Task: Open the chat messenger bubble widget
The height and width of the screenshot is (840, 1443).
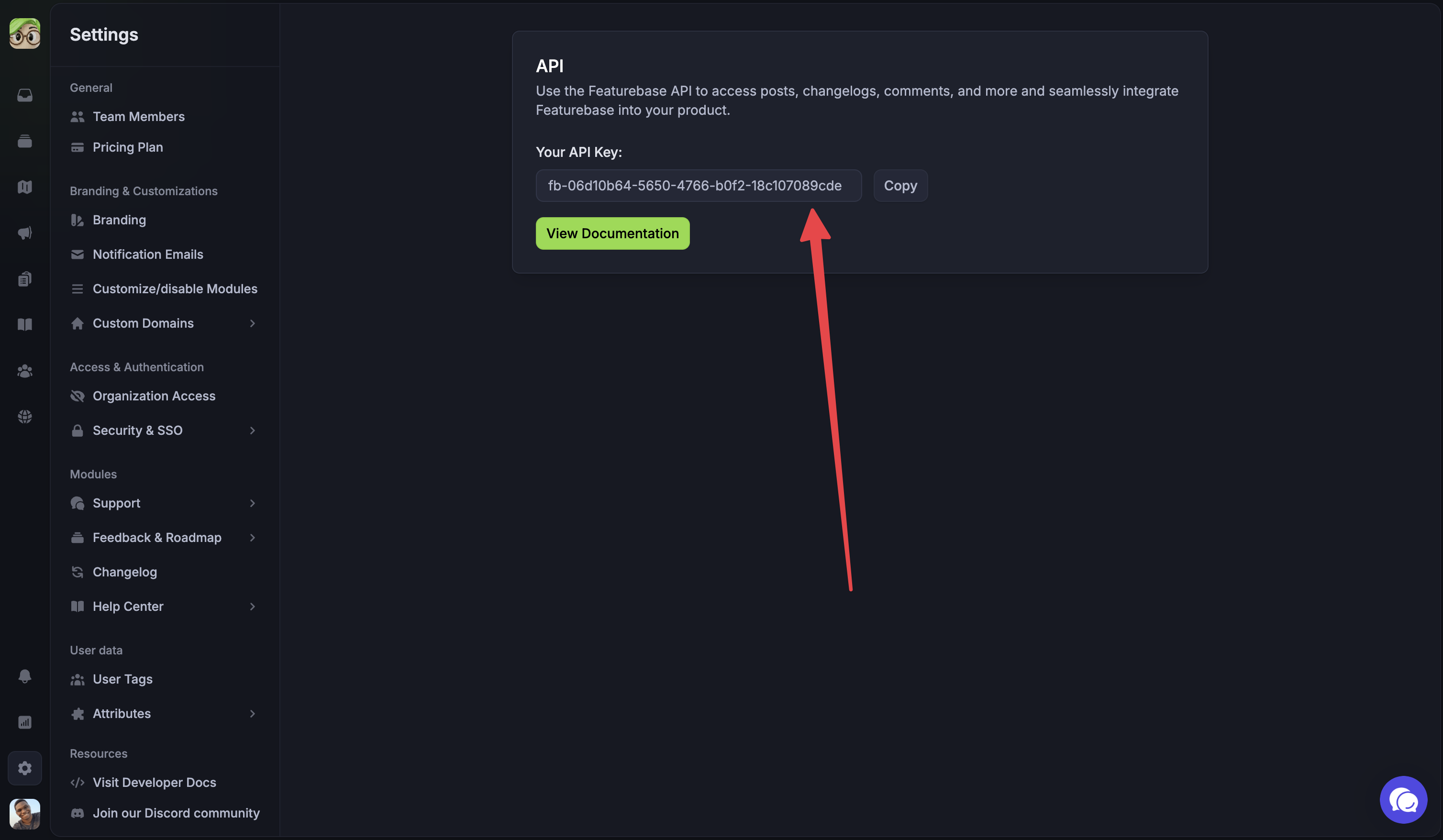Action: coord(1403,800)
